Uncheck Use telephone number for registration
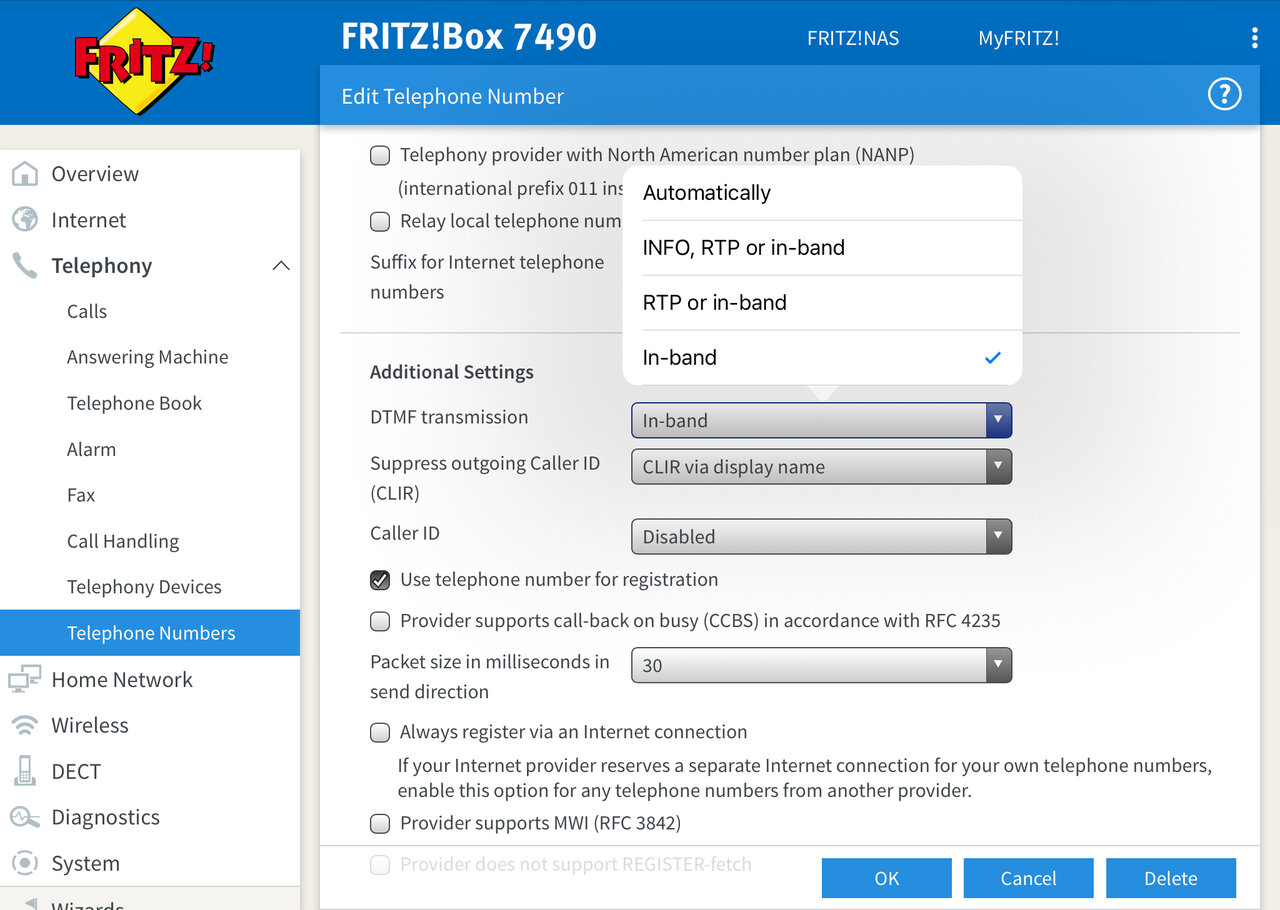Image resolution: width=1280 pixels, height=910 pixels. [380, 580]
